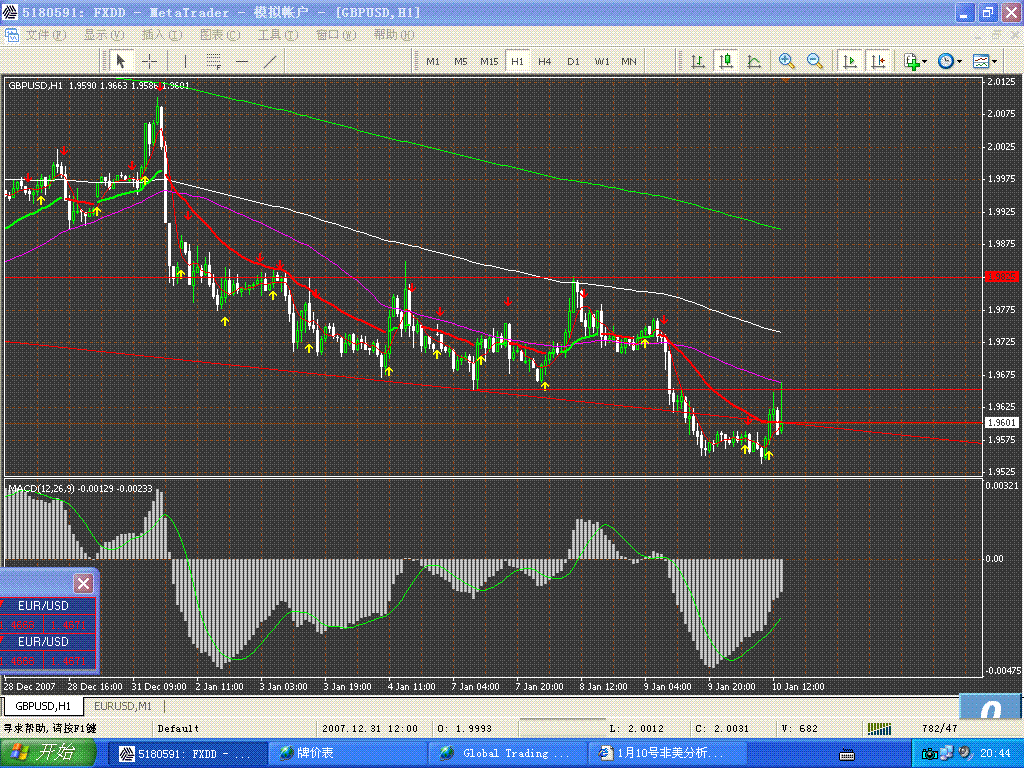The width and height of the screenshot is (1024, 768).
Task: Click the keyboard language bar icon
Action: click(x=847, y=755)
